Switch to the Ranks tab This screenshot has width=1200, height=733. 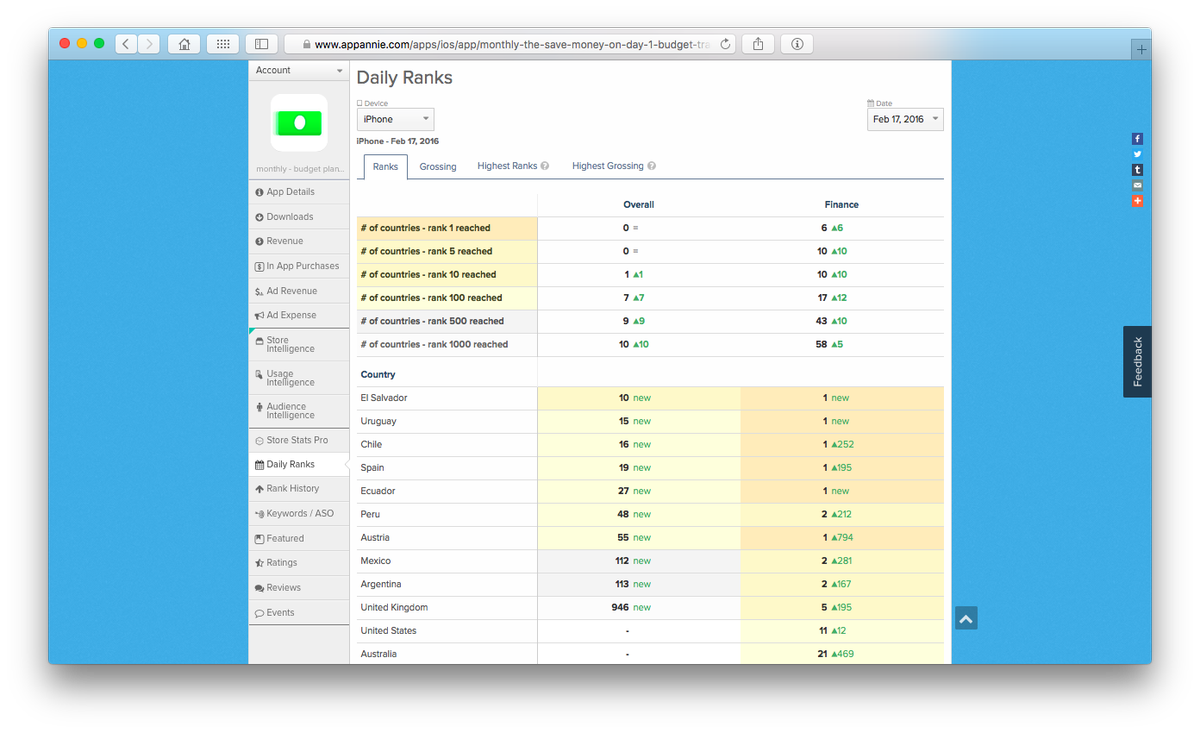click(385, 167)
